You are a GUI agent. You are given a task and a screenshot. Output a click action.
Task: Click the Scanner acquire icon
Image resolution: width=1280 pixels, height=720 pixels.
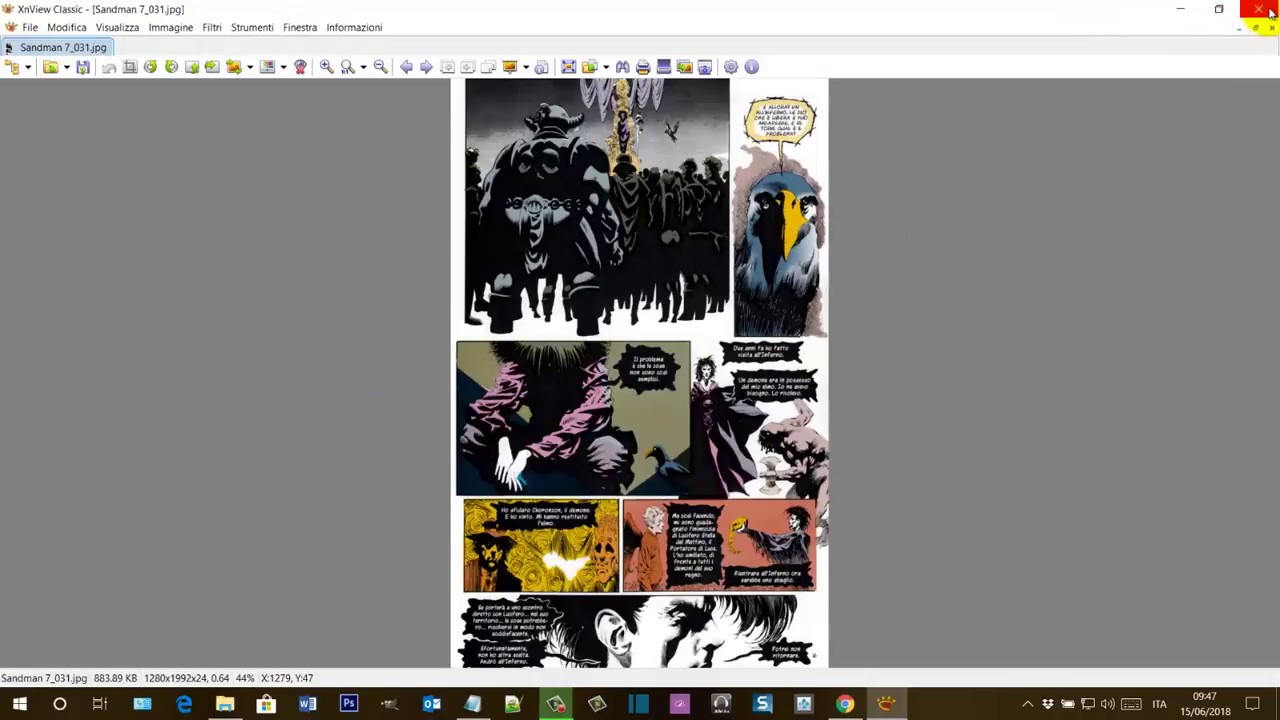(x=663, y=67)
